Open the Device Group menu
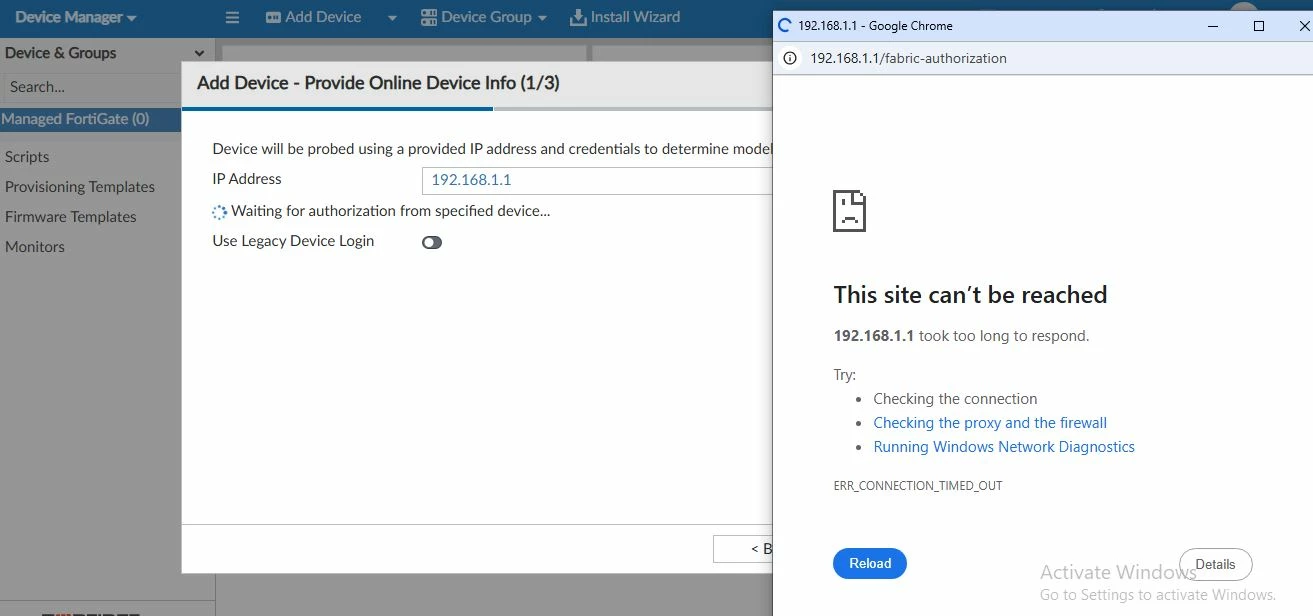Viewport: 1313px width, 616px height. pyautogui.click(x=484, y=17)
